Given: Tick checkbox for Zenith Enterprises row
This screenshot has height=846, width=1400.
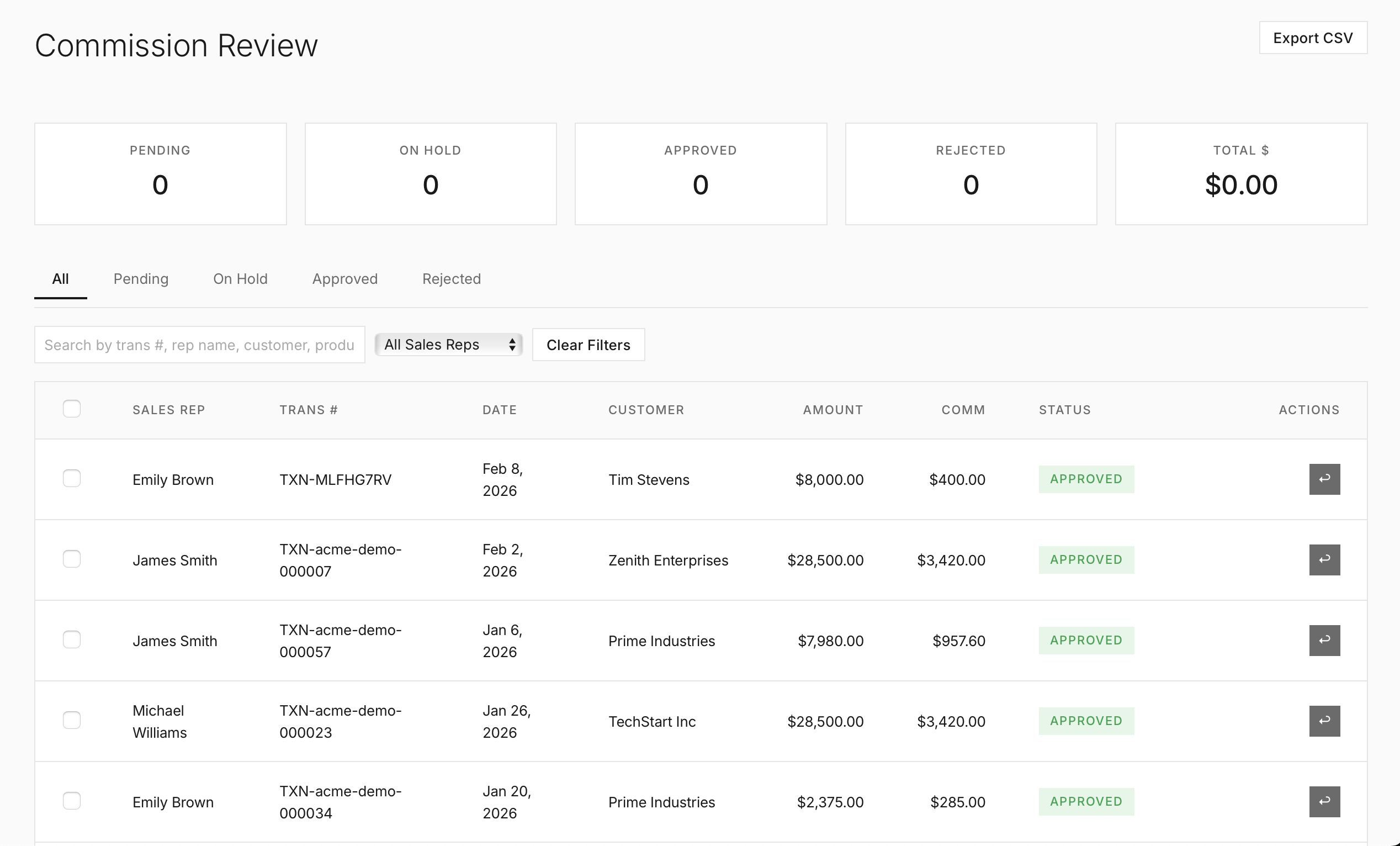Looking at the screenshot, I should tap(72, 559).
